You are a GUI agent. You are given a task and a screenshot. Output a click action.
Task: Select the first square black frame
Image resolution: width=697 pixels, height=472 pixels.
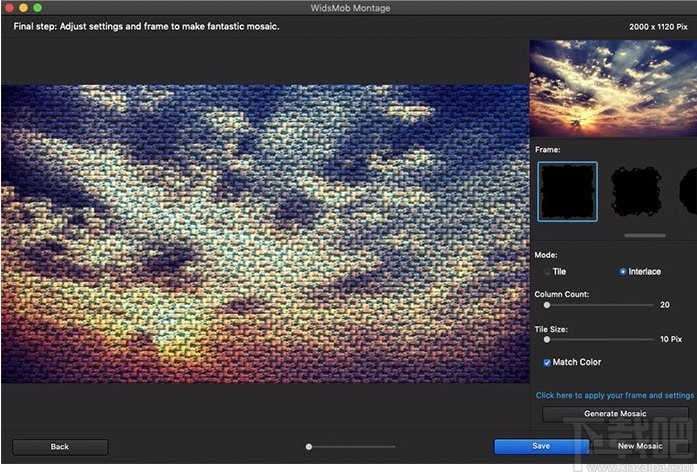[567, 191]
